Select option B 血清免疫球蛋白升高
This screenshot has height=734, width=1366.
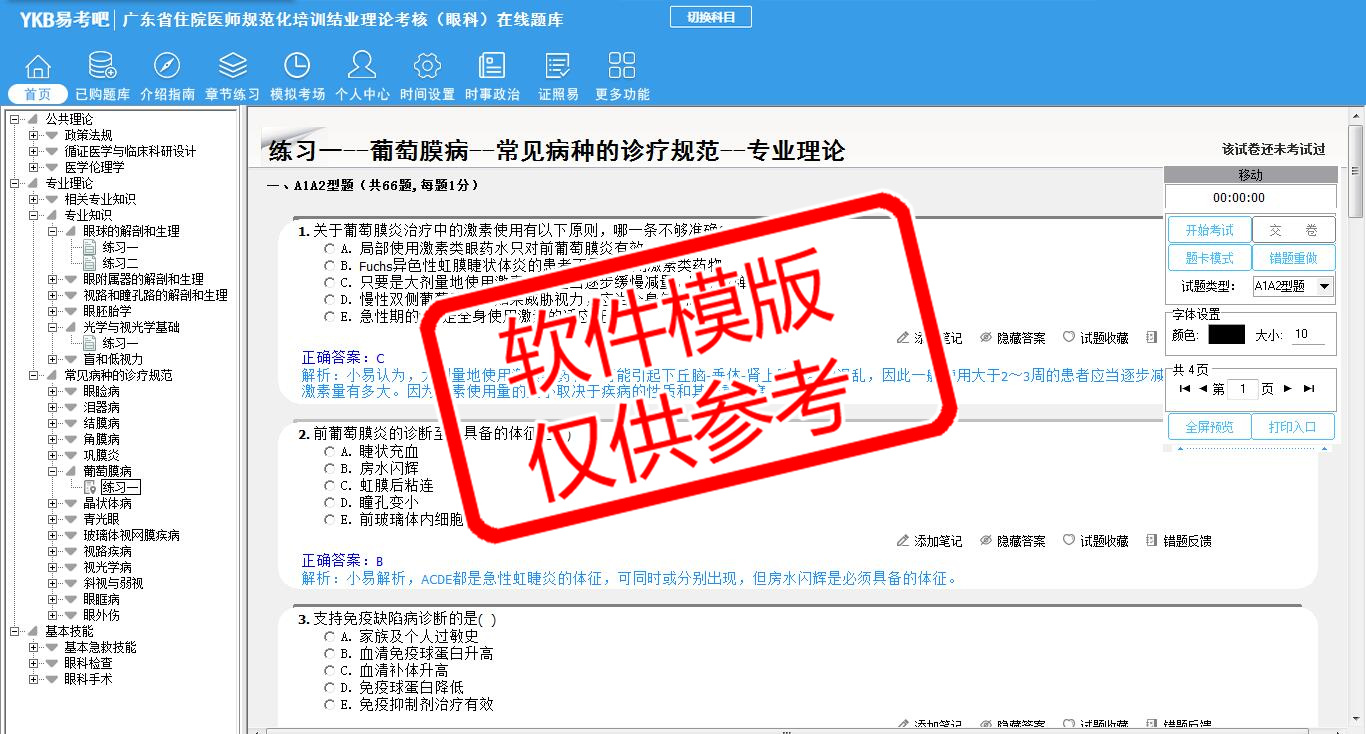330,653
